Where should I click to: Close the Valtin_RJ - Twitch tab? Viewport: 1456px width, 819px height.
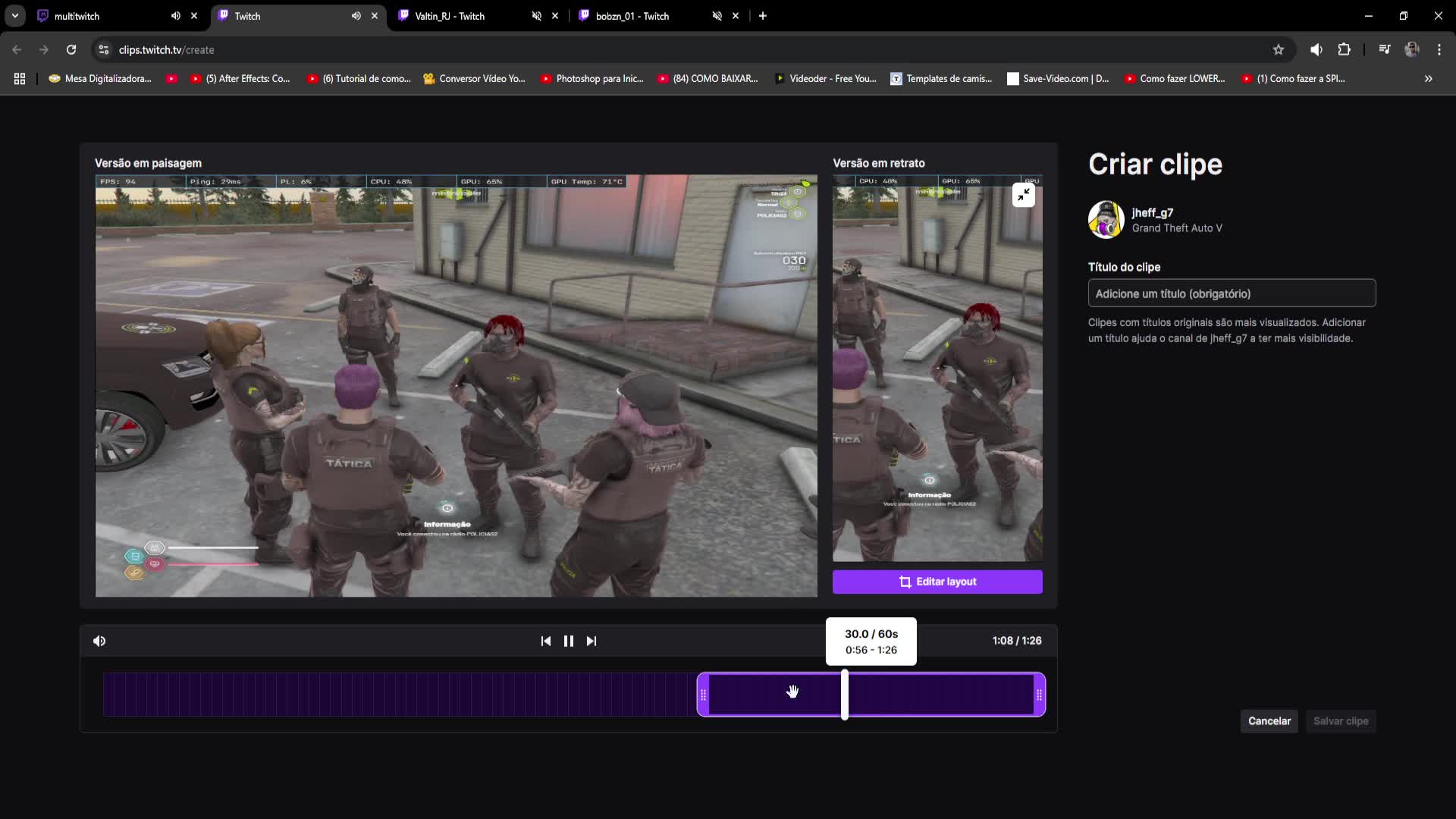(555, 16)
